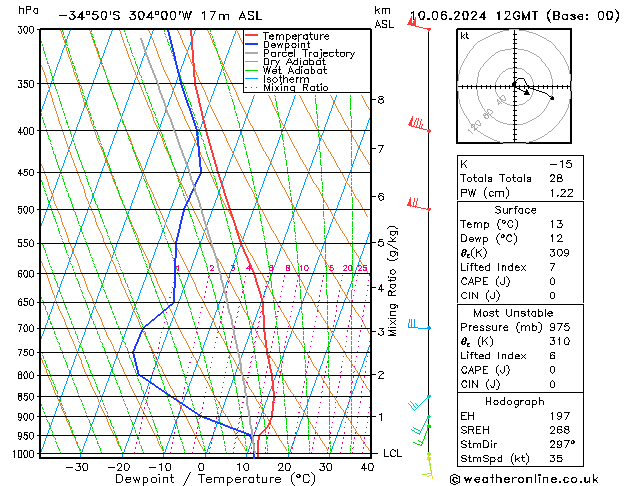Click the cyan wind barb near 850 hPa
629x486 pixels.
(x=419, y=403)
